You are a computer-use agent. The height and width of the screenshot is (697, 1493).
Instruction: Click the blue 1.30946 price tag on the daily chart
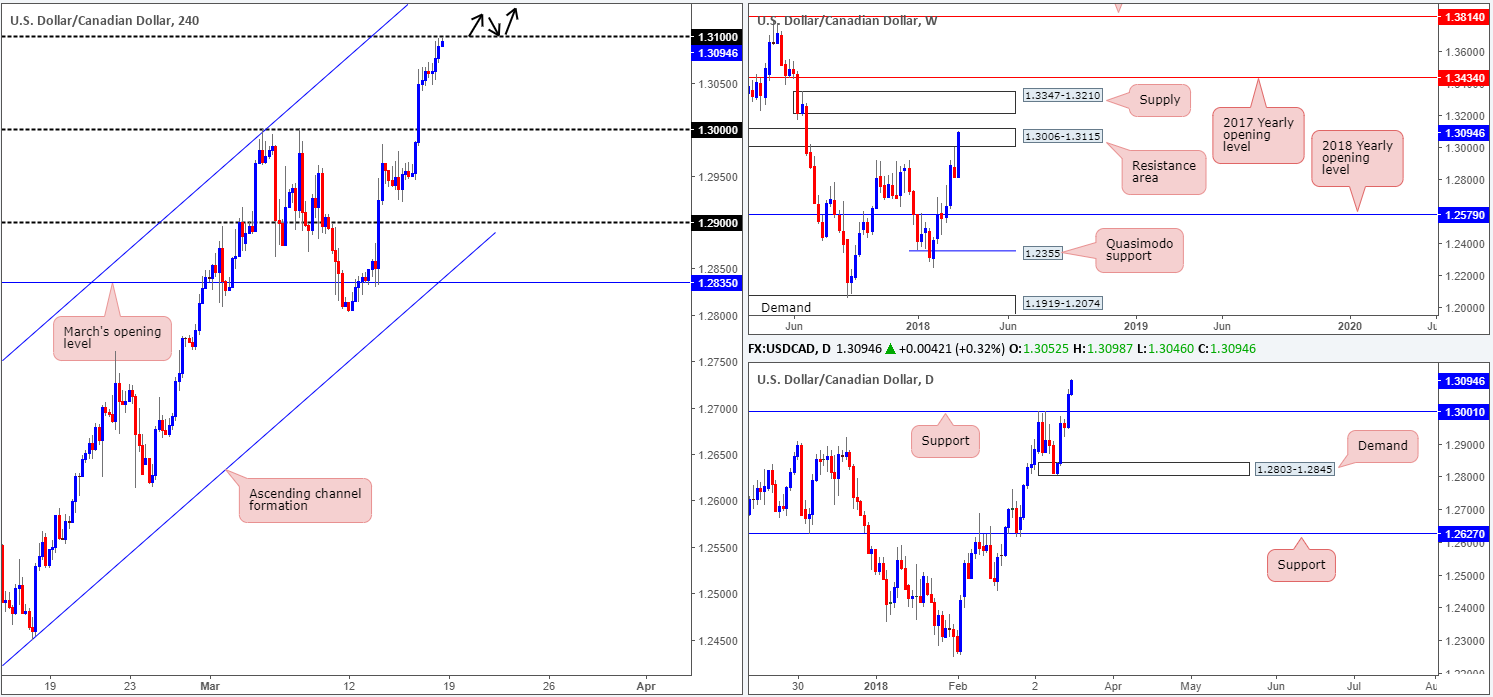pos(1463,381)
